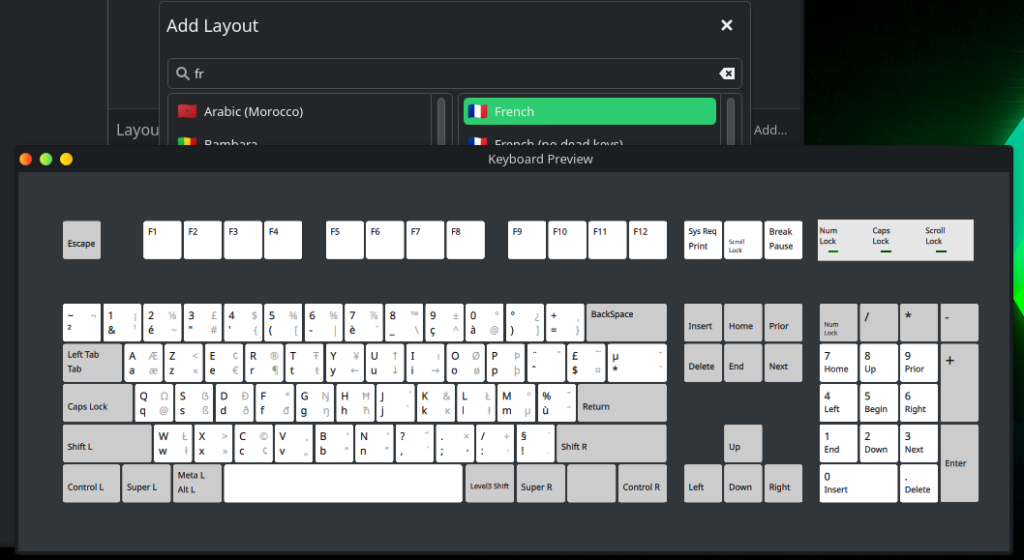The height and width of the screenshot is (560, 1024).
Task: Click the clear-text icon in search field
Action: [x=727, y=74]
